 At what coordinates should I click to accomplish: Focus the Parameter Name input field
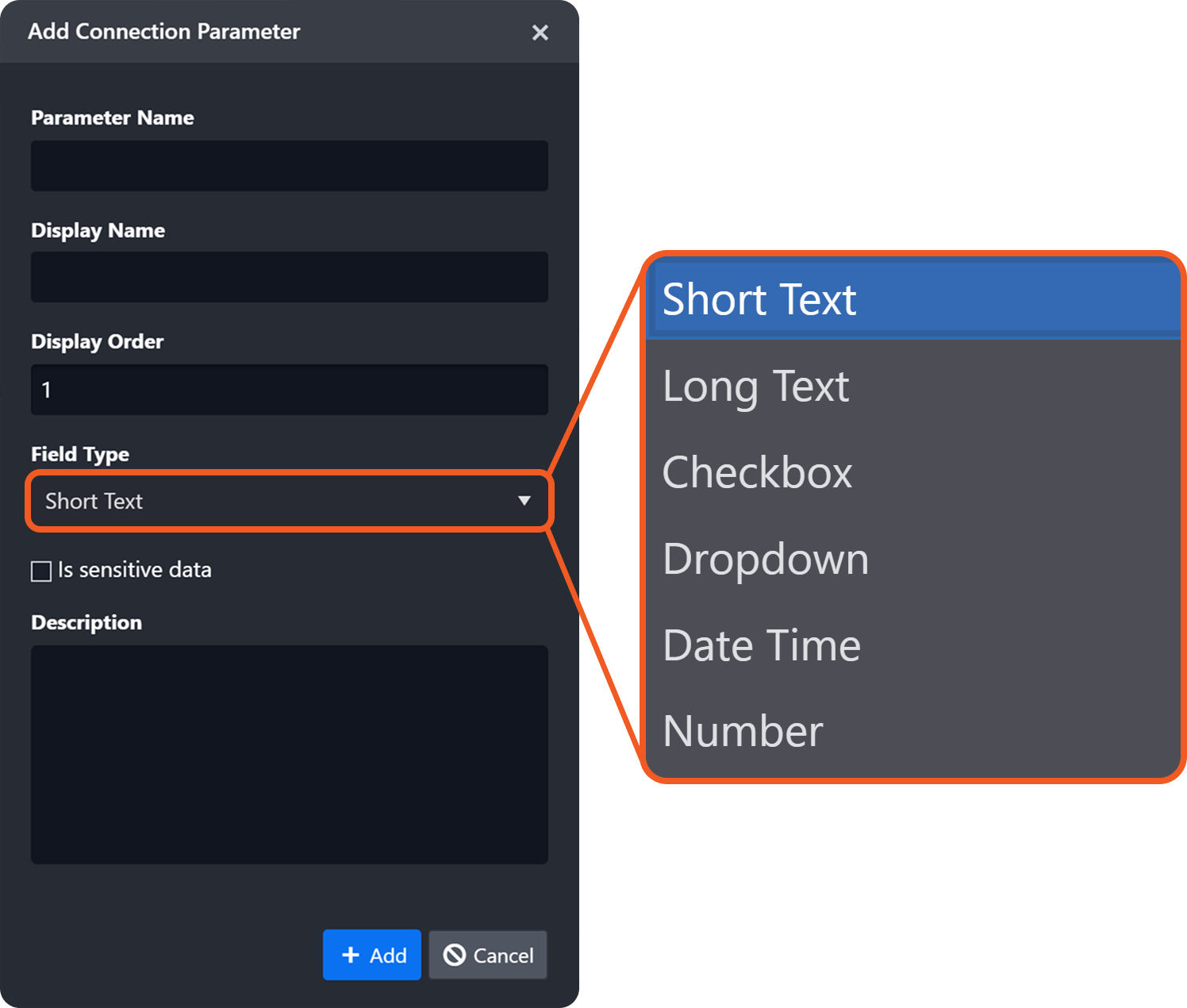(289, 166)
